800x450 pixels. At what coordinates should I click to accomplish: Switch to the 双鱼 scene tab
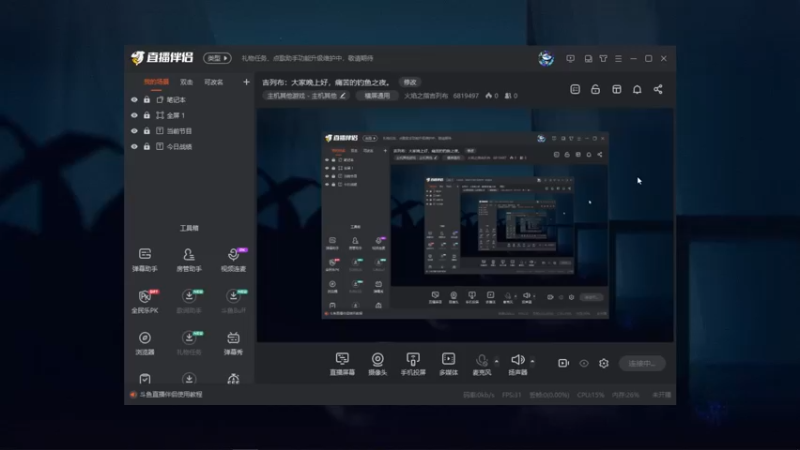pyautogui.click(x=186, y=82)
